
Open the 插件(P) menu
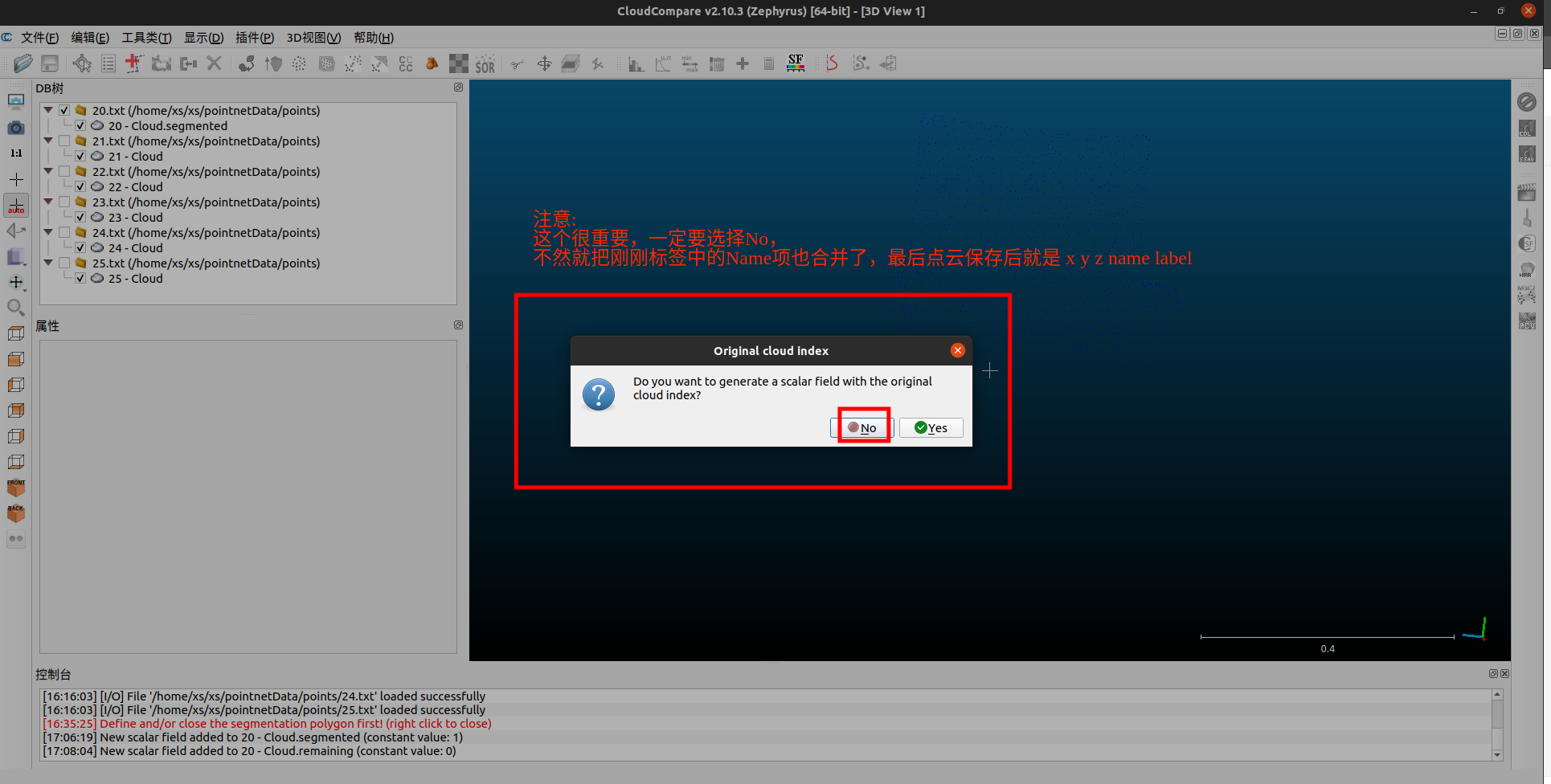(x=255, y=38)
